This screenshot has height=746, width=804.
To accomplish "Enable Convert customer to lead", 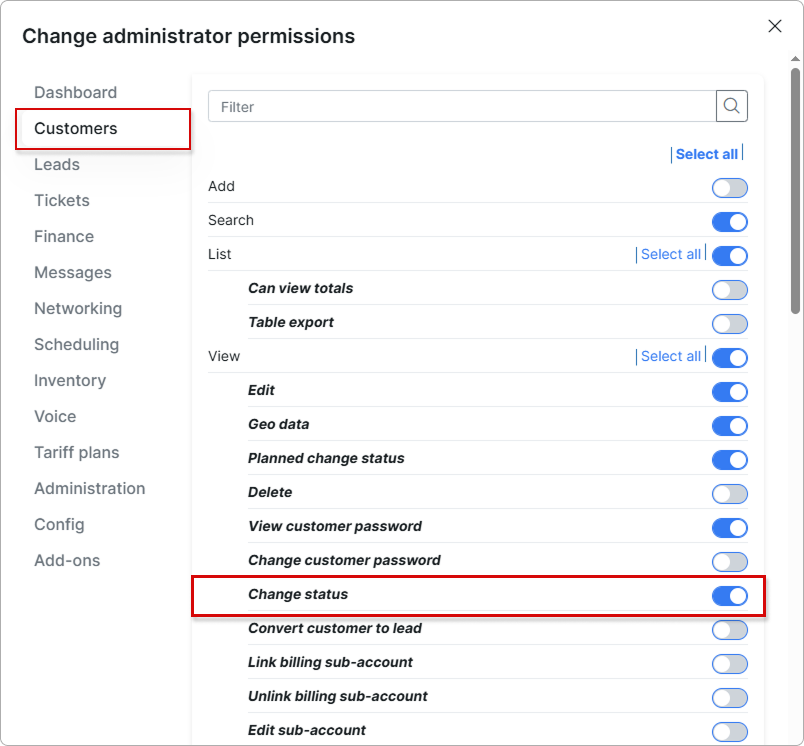I will click(730, 630).
